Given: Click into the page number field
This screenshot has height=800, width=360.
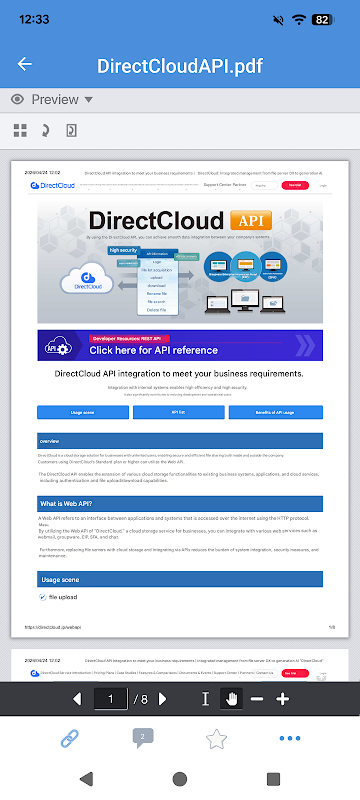Looking at the screenshot, I should (111, 698).
